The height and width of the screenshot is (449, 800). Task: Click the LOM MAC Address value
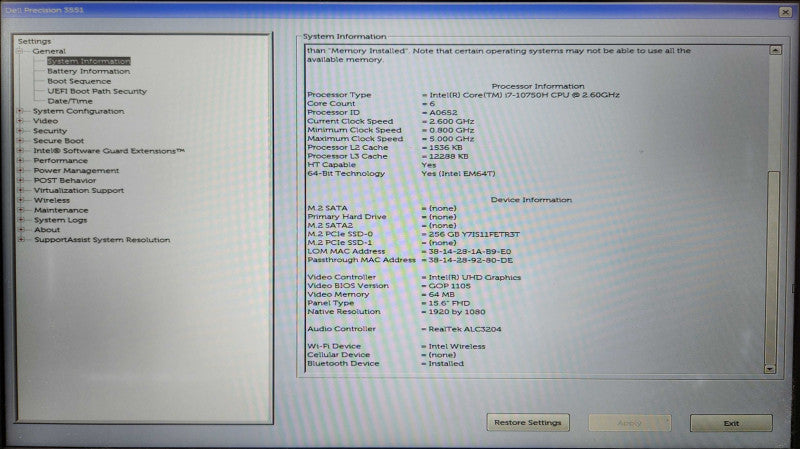469,252
